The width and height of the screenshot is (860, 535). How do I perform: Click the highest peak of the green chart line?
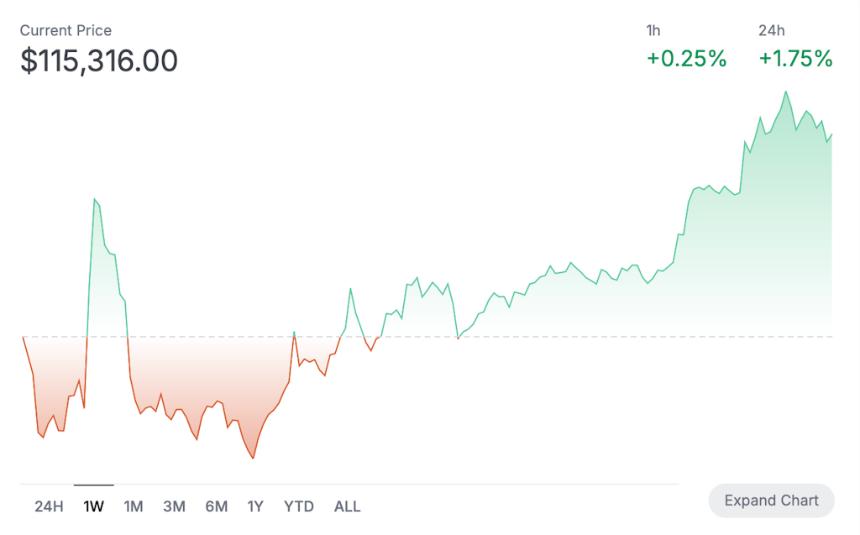(x=786, y=92)
